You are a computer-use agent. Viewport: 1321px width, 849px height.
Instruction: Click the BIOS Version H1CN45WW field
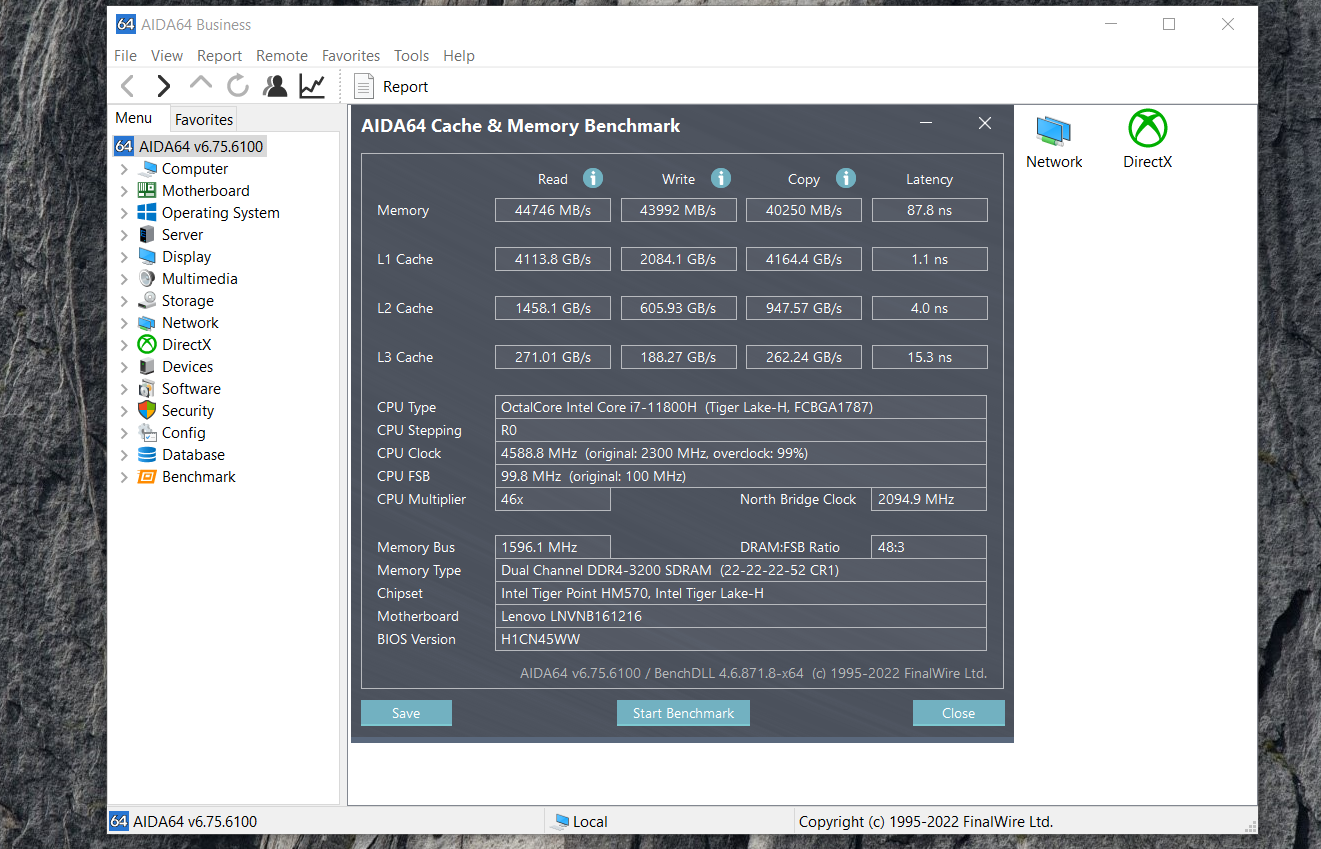[741, 639]
